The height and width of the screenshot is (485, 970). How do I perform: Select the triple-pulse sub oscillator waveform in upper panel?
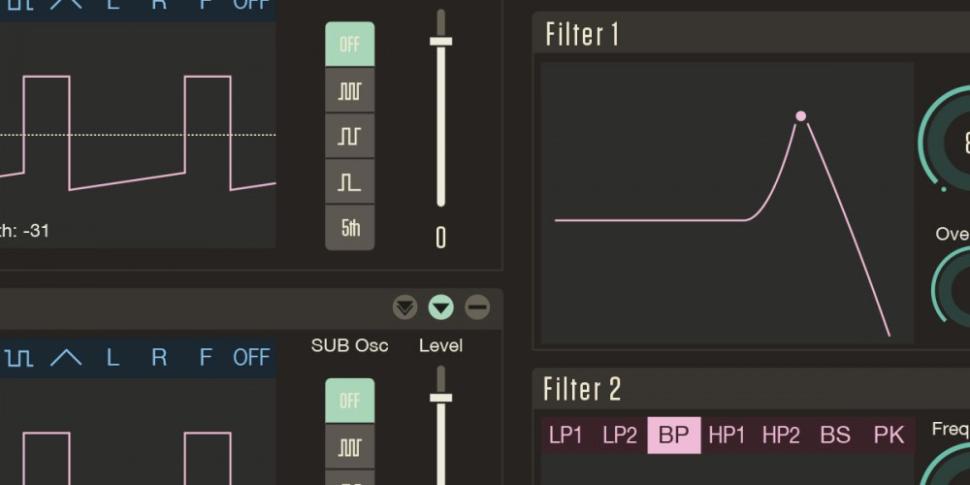tap(350, 91)
